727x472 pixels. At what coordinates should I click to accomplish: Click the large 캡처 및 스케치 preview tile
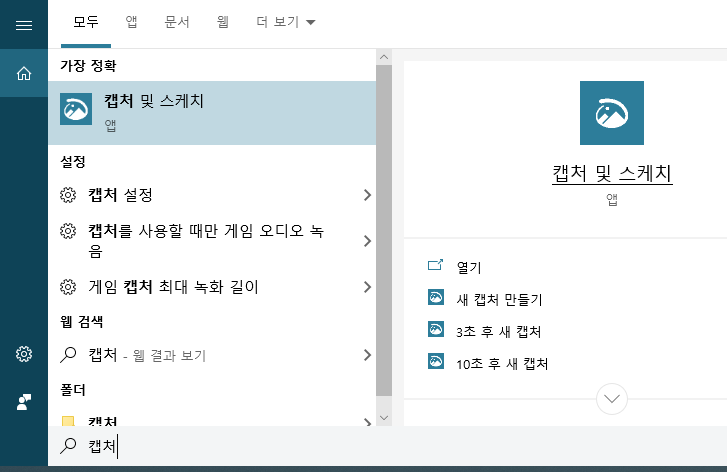click(x=612, y=113)
